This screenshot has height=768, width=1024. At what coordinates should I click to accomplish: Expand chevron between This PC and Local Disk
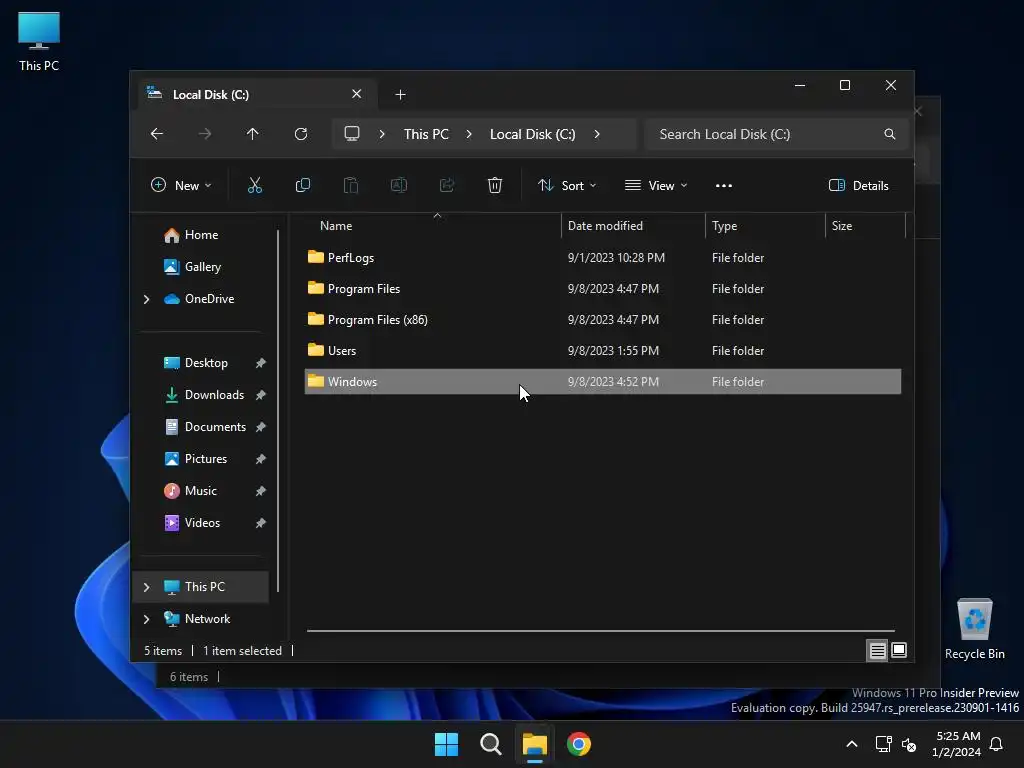click(x=469, y=134)
